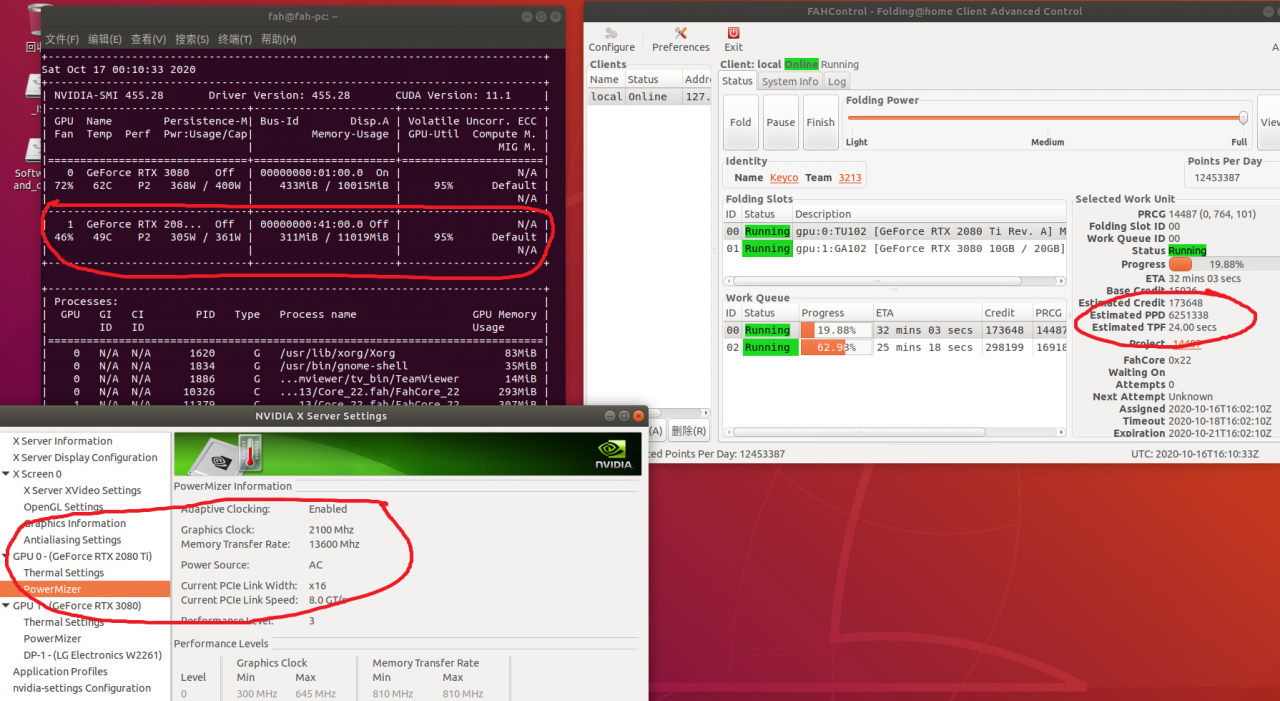Switch to the System Info tab
The image size is (1280, 701).
(790, 81)
